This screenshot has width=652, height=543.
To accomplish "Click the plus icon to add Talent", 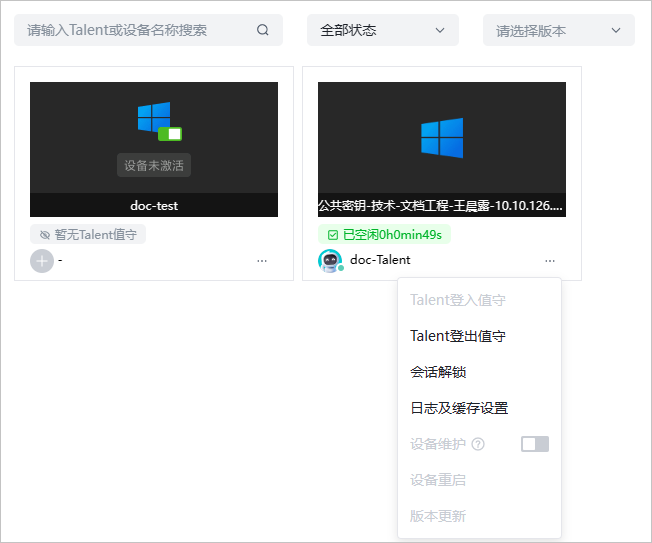I will point(42,261).
